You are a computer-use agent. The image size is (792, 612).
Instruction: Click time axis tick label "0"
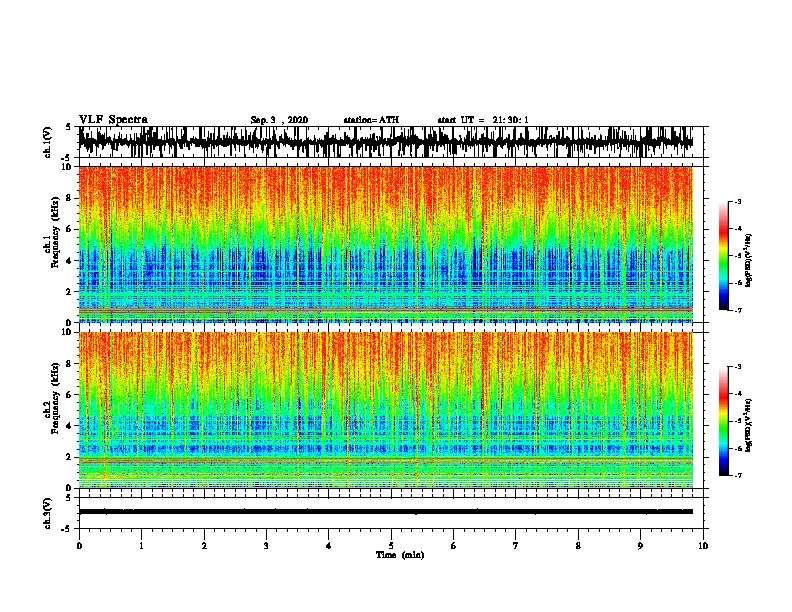point(79,546)
